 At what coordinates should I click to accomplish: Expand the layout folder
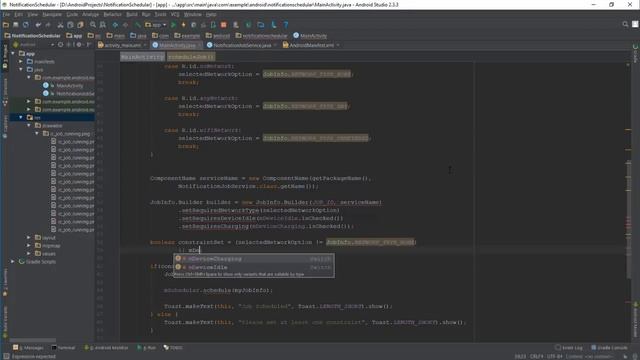click(x=29, y=238)
